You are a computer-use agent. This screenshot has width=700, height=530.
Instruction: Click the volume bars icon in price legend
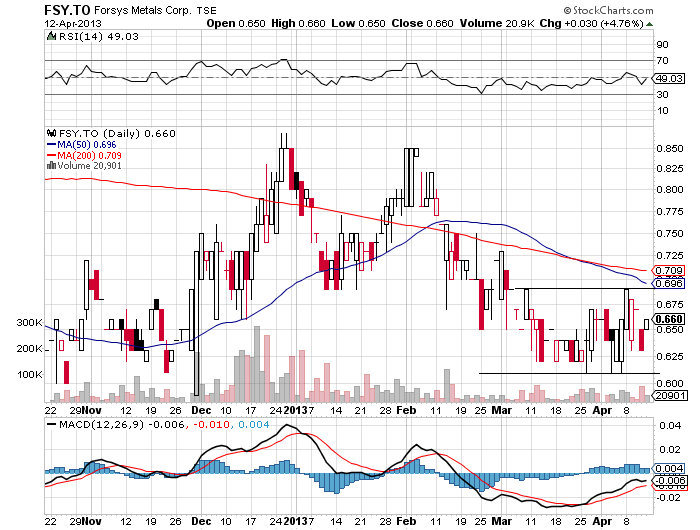(51, 166)
